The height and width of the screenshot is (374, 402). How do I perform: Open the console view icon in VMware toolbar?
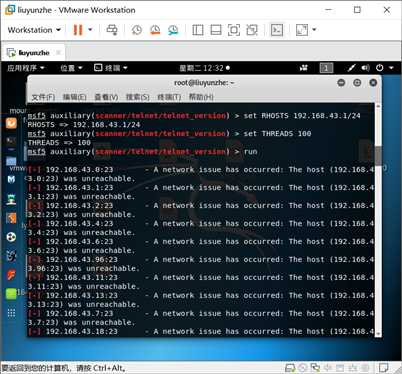(277, 30)
